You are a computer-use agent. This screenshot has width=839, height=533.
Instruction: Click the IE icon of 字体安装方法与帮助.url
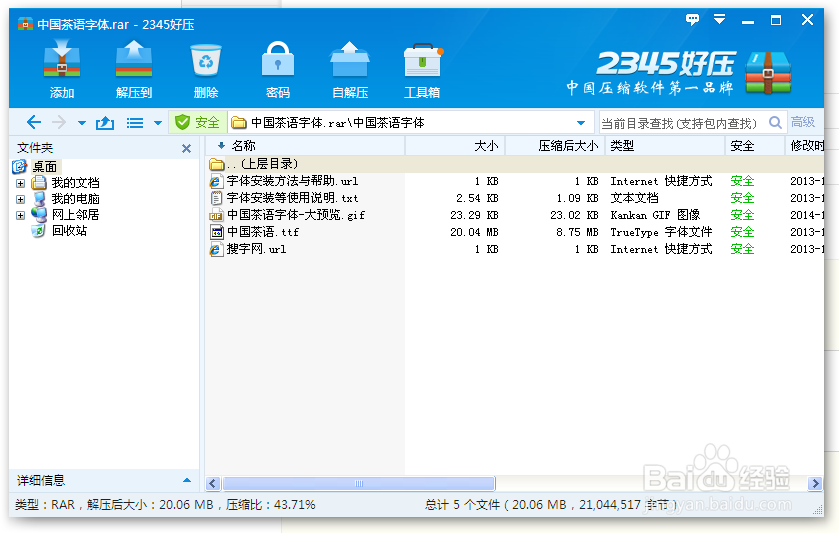pyautogui.click(x=216, y=181)
